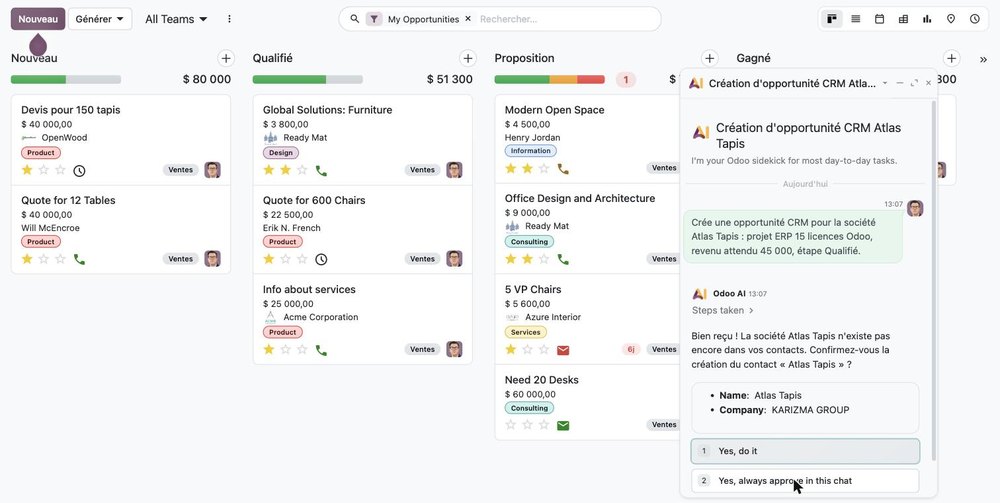Screen dimensions: 1000x503
Task: Switch to the Kanban view
Action: coord(832,19)
